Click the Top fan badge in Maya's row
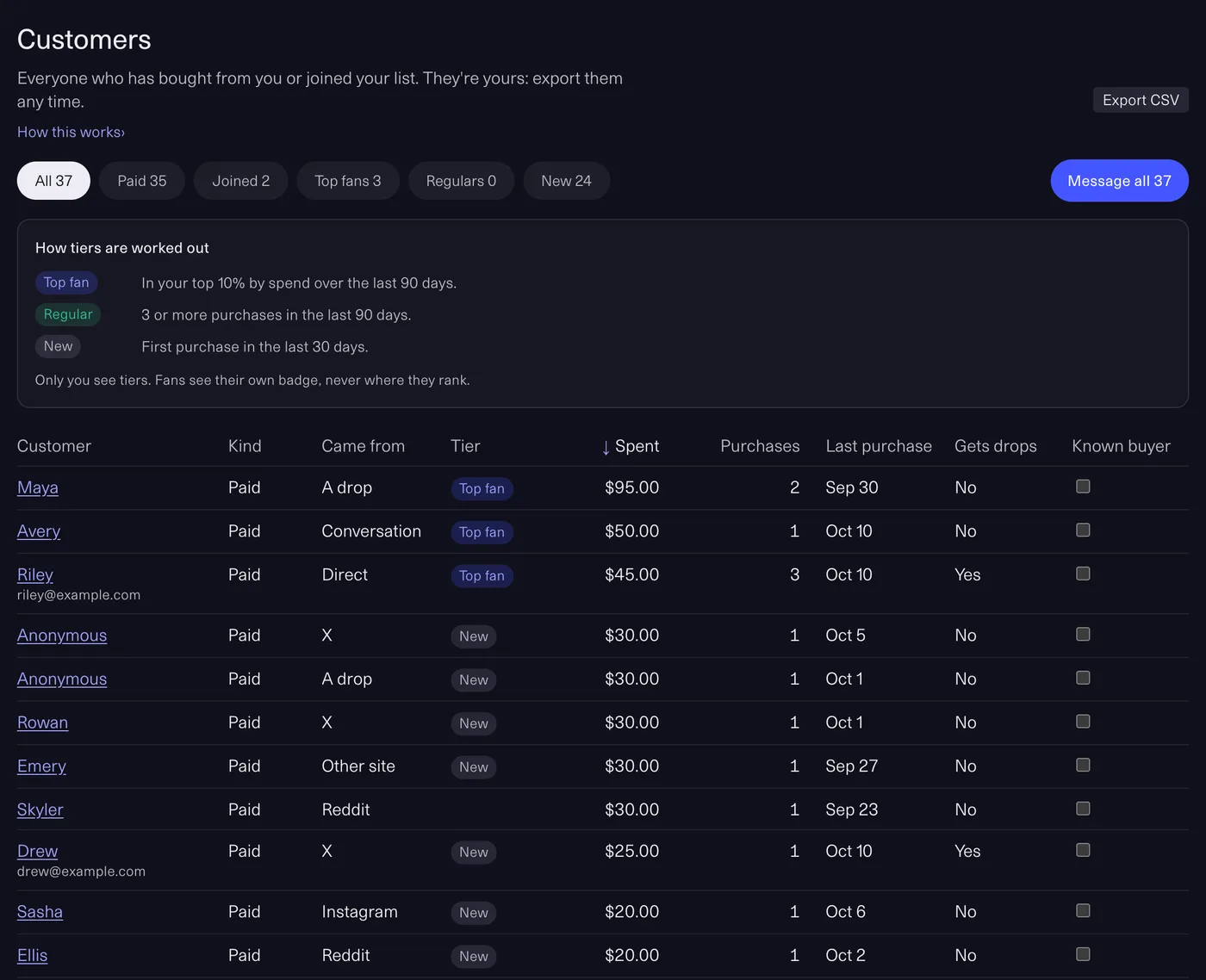1206x980 pixels. (x=482, y=488)
